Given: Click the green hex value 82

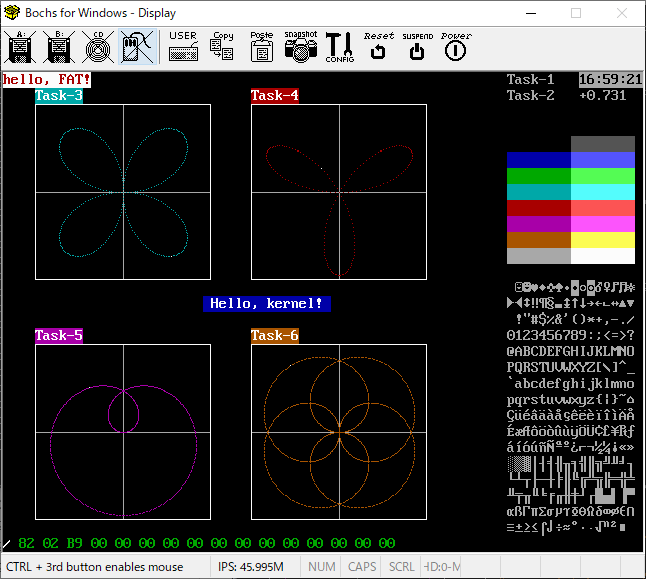Looking at the screenshot, I should (x=26, y=543).
